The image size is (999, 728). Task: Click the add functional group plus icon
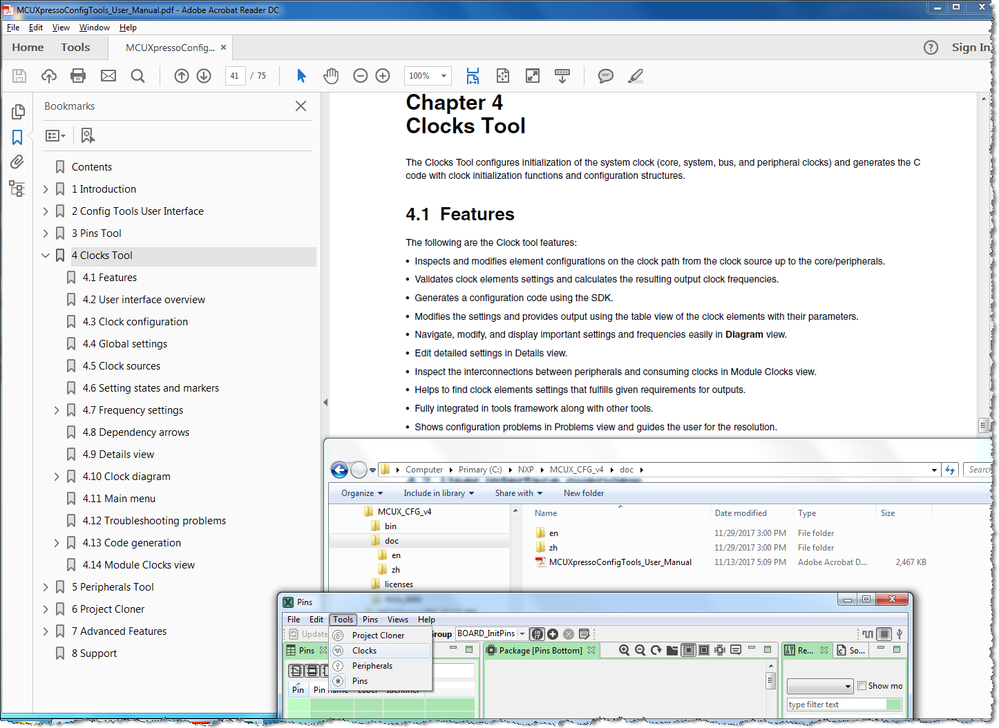(x=553, y=634)
